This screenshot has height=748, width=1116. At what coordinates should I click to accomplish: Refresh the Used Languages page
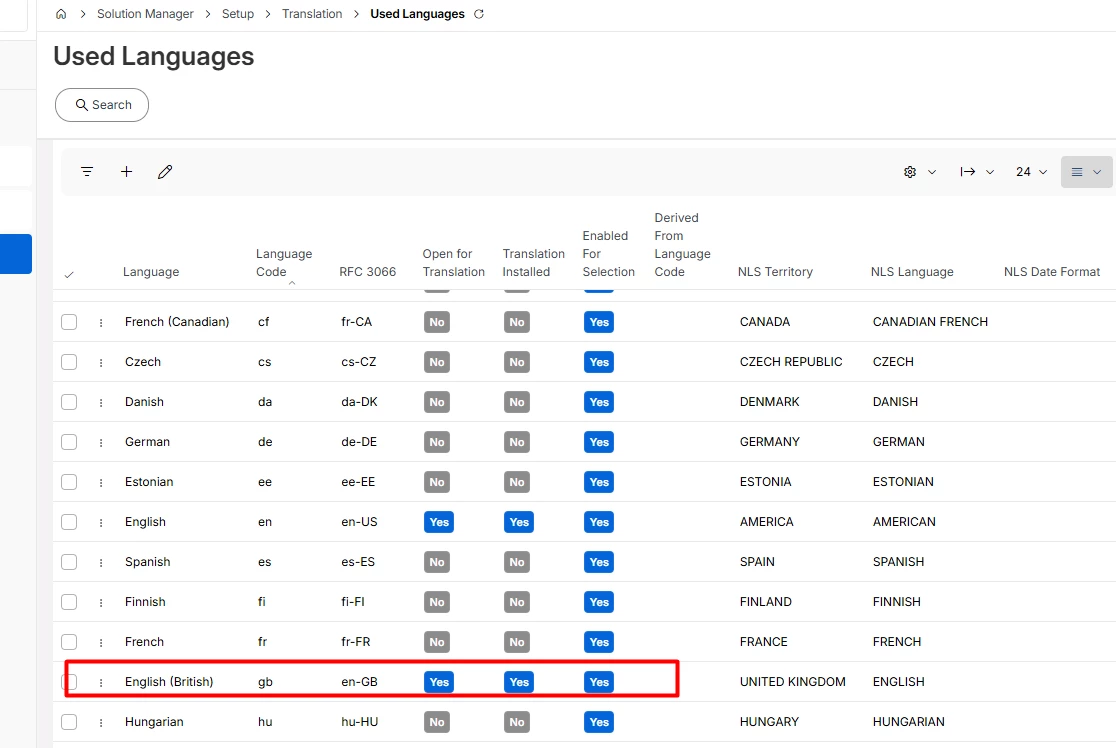pos(479,14)
